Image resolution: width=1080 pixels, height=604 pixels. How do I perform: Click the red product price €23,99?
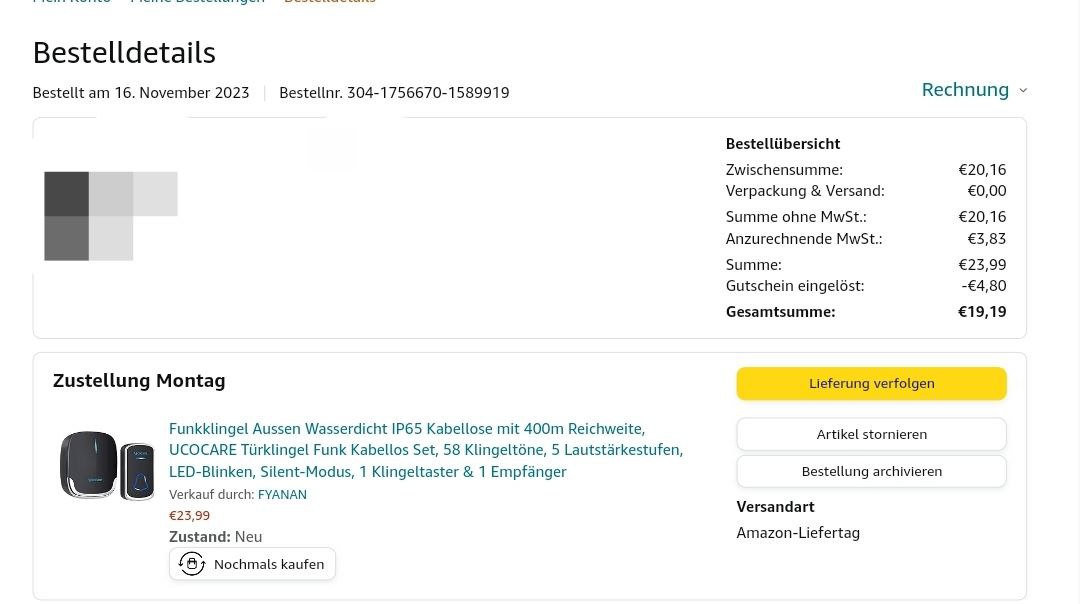(189, 516)
